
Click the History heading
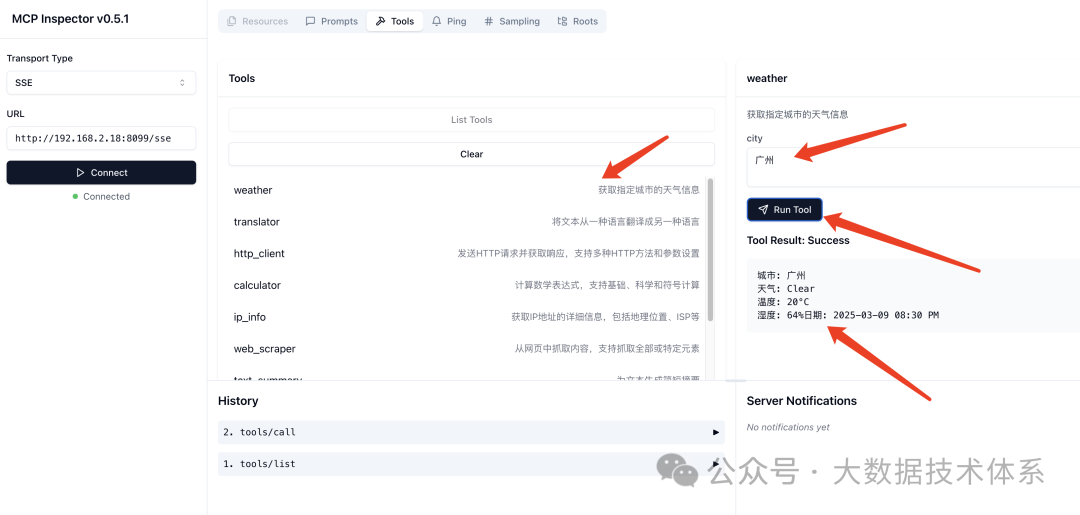coord(238,401)
